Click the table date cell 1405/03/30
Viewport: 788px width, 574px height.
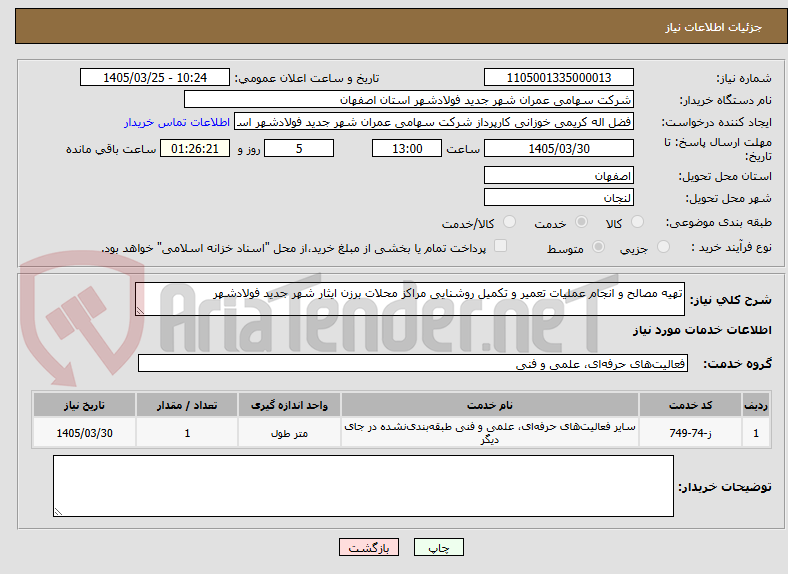click(84, 433)
